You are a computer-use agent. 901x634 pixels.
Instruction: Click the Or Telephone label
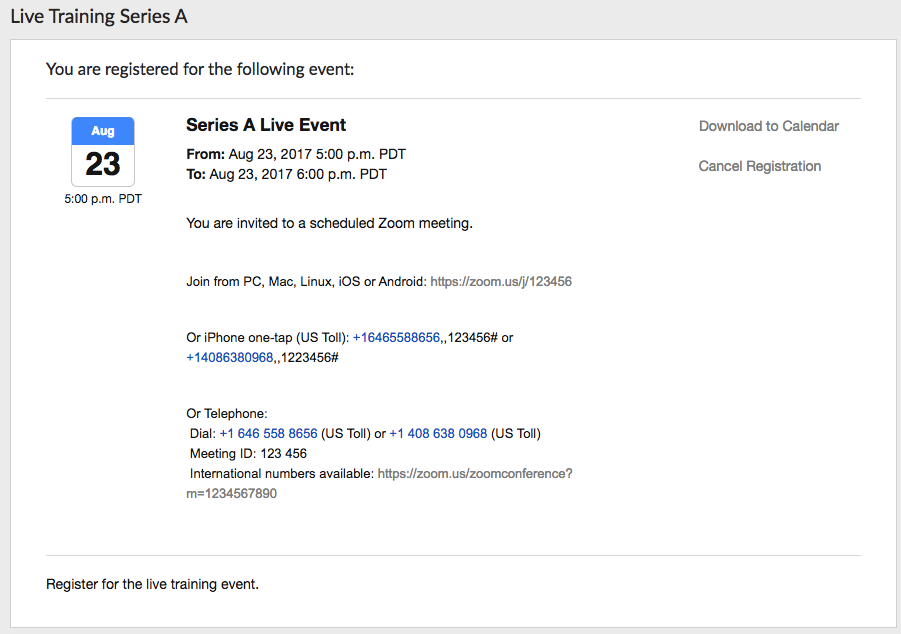click(x=227, y=414)
